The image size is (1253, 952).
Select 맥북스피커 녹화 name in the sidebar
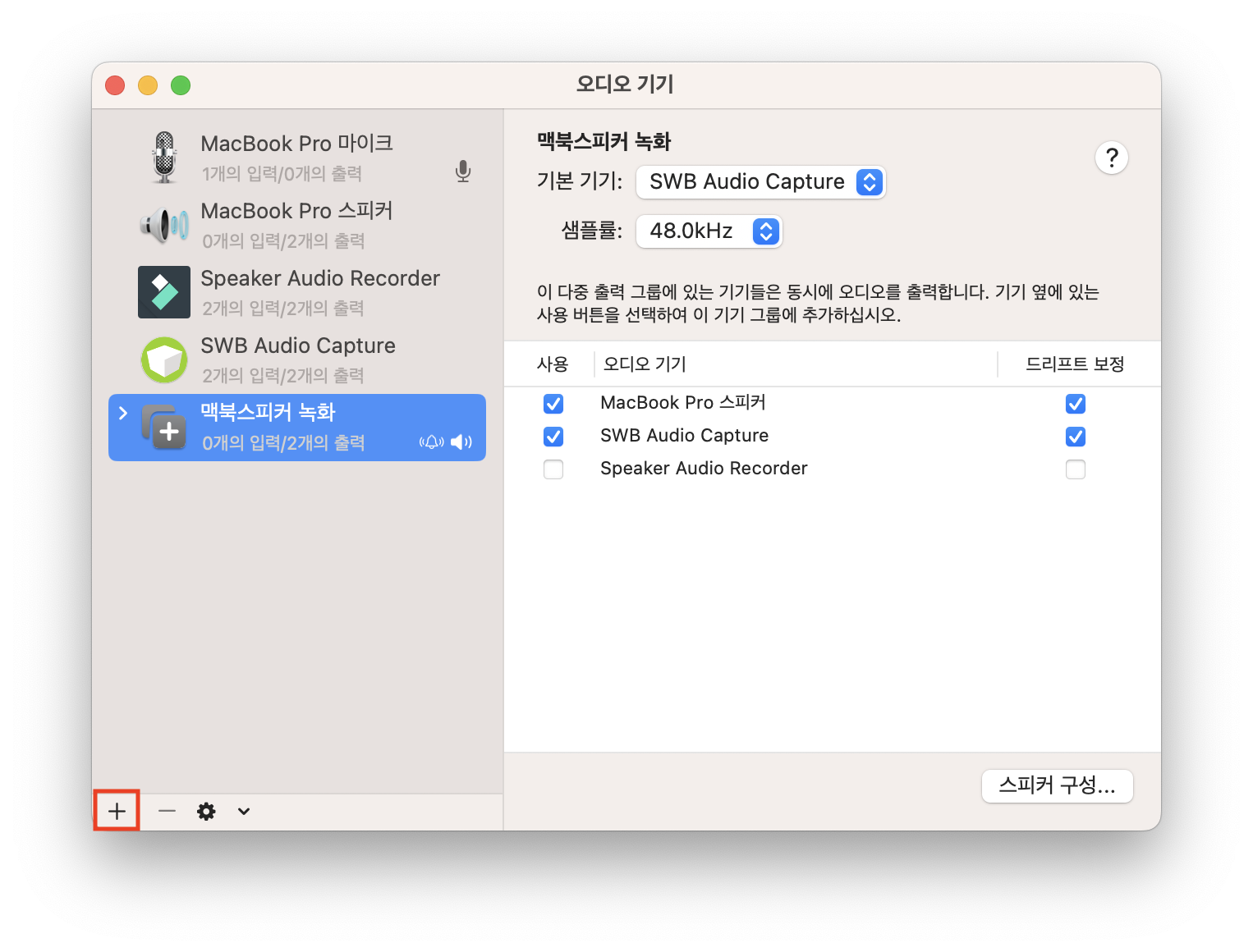pyautogui.click(x=268, y=412)
